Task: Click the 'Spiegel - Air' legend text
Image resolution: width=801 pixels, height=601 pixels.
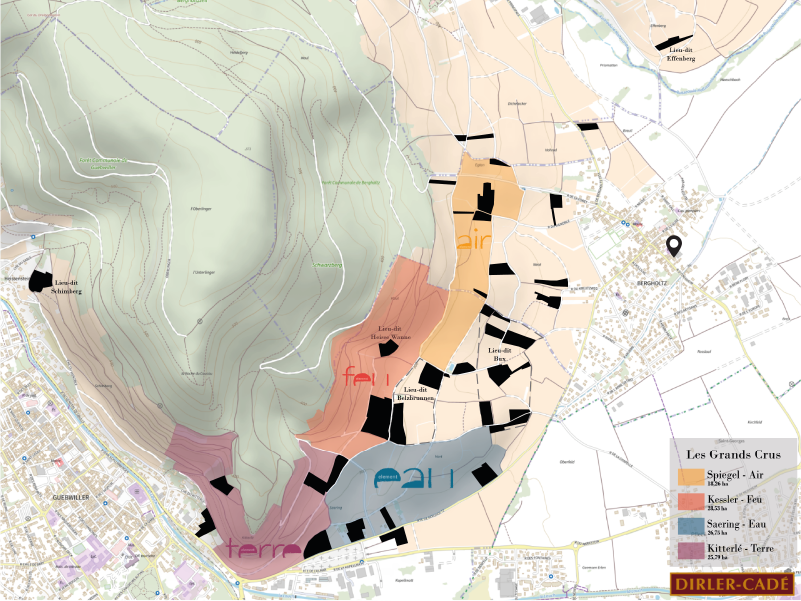Action: [x=735, y=473]
